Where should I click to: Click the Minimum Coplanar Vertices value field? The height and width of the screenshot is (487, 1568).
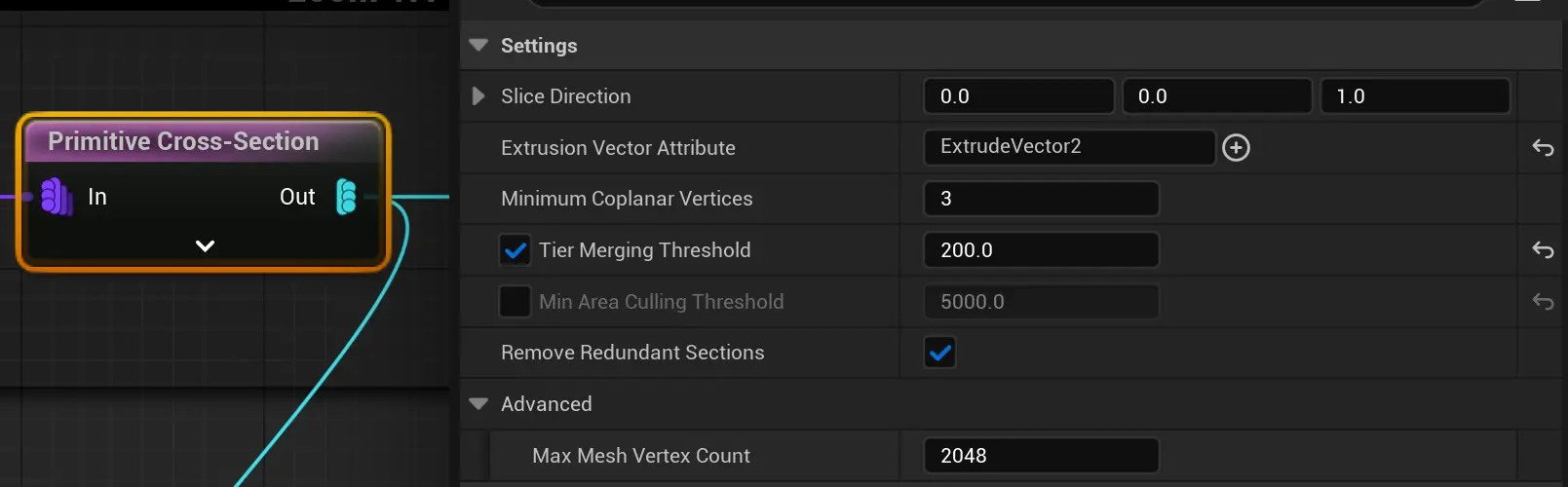pos(1041,199)
